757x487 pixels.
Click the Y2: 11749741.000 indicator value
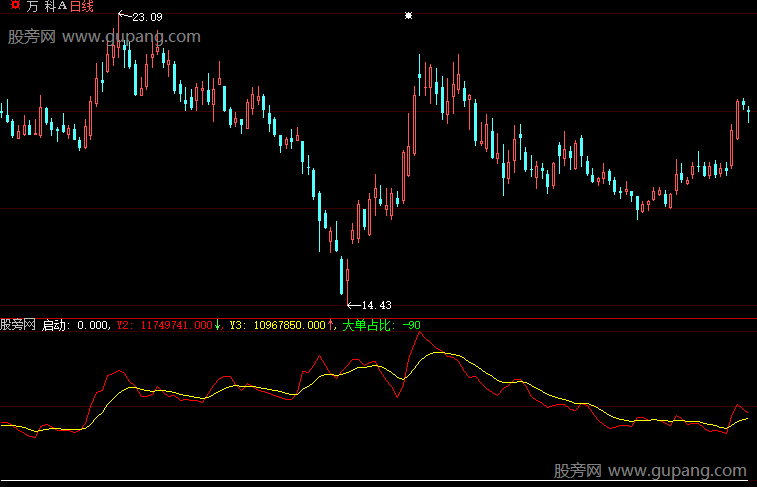pos(165,325)
